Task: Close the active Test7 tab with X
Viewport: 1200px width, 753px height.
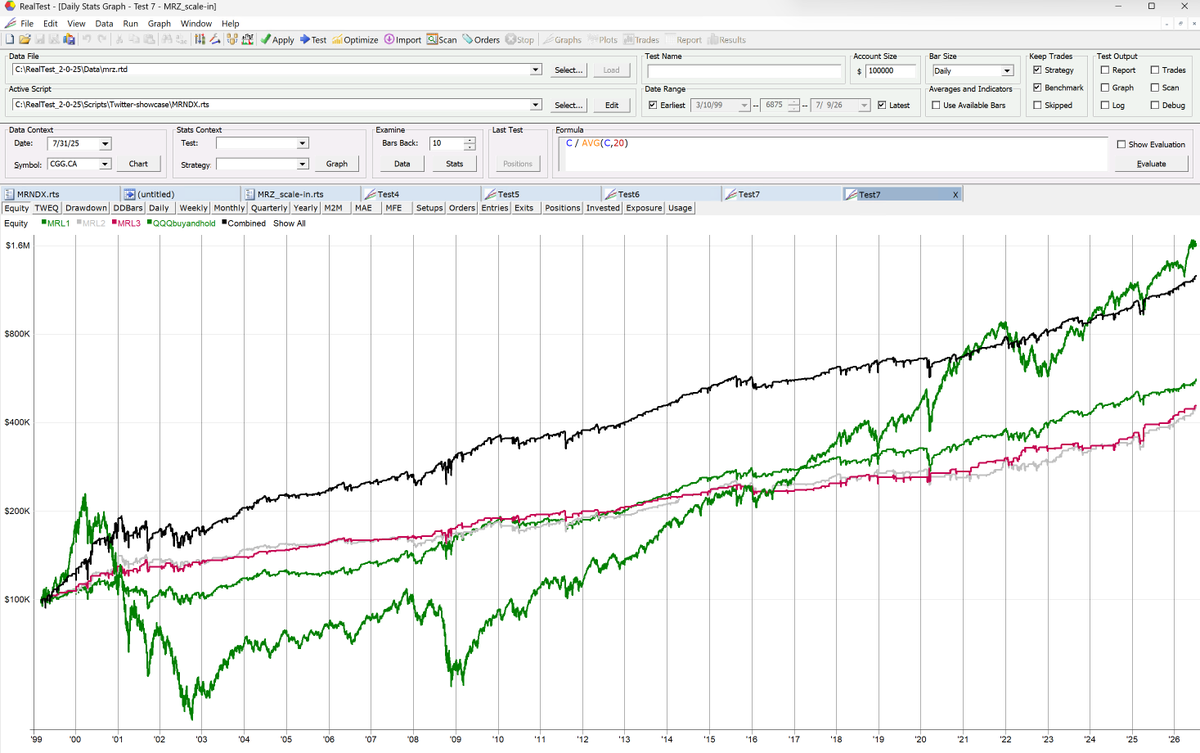Action: tap(954, 194)
